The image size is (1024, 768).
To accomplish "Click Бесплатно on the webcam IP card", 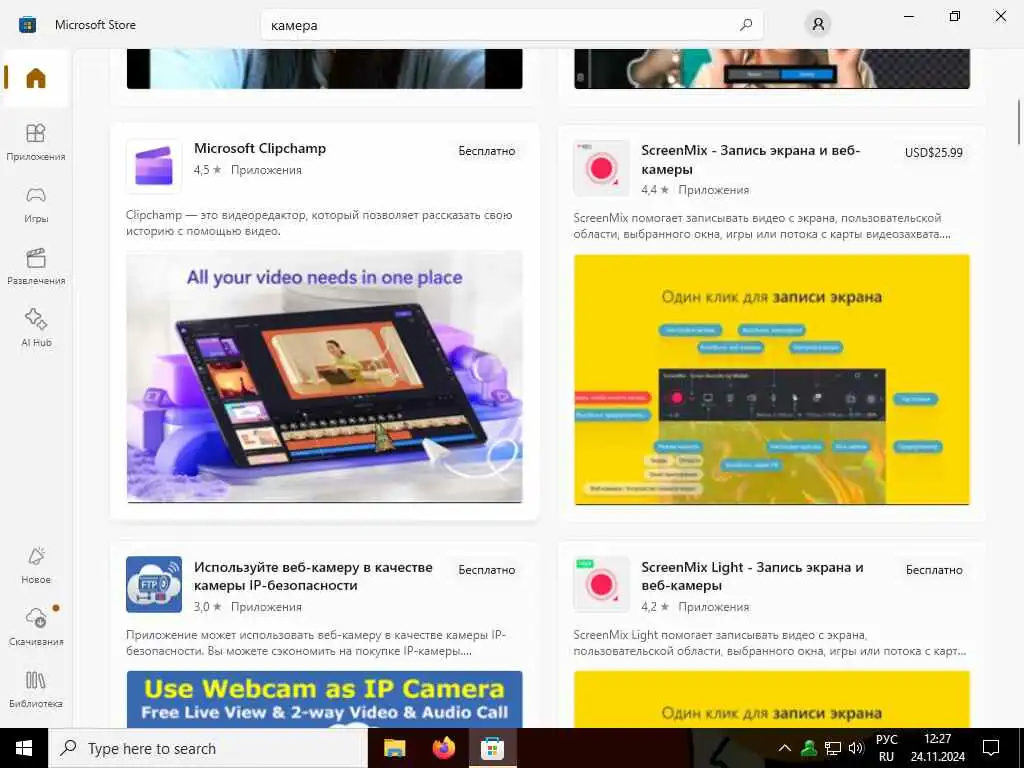I will (487, 569).
